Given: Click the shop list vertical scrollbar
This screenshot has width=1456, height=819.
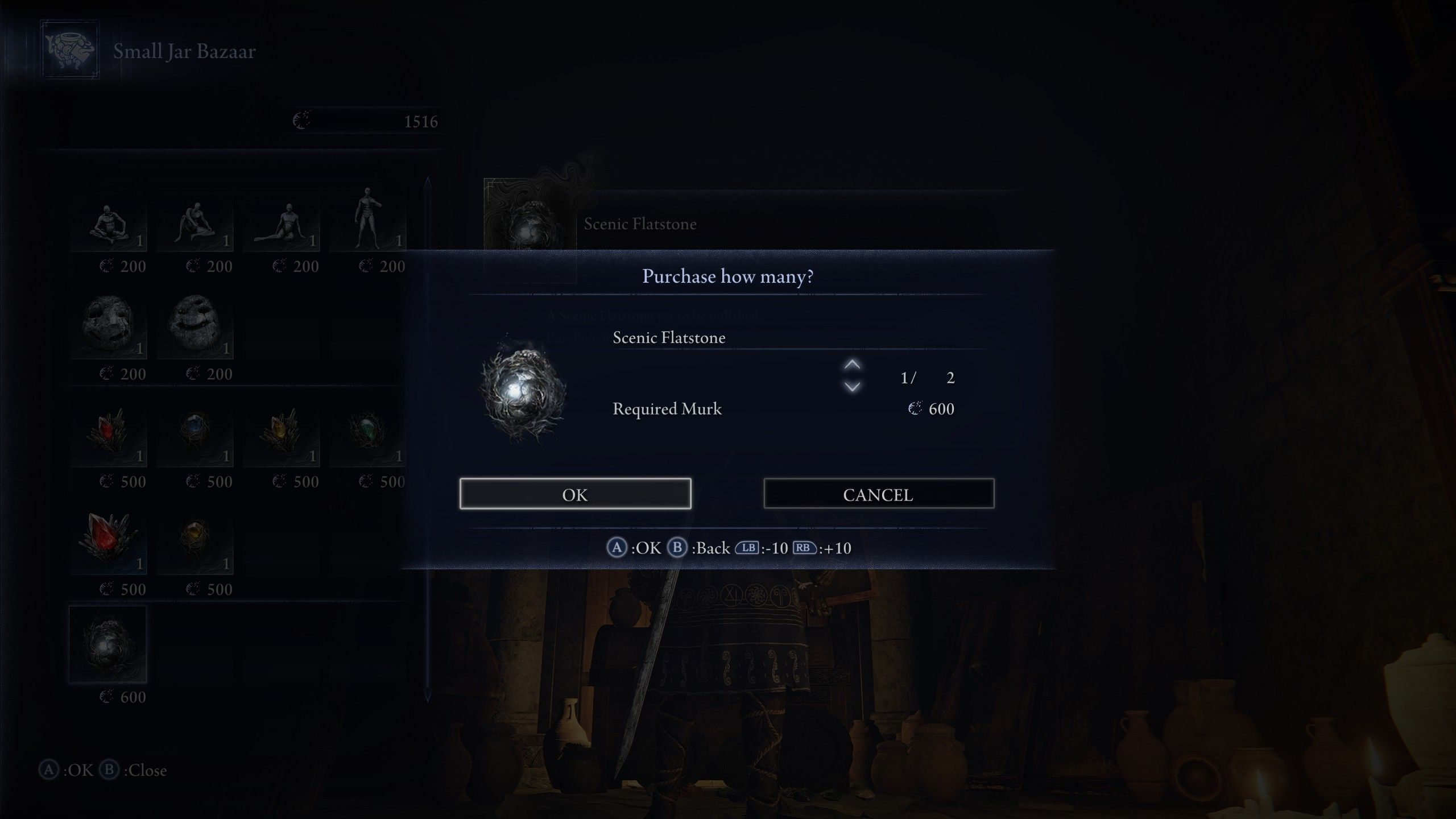Looking at the screenshot, I should coord(428,440).
